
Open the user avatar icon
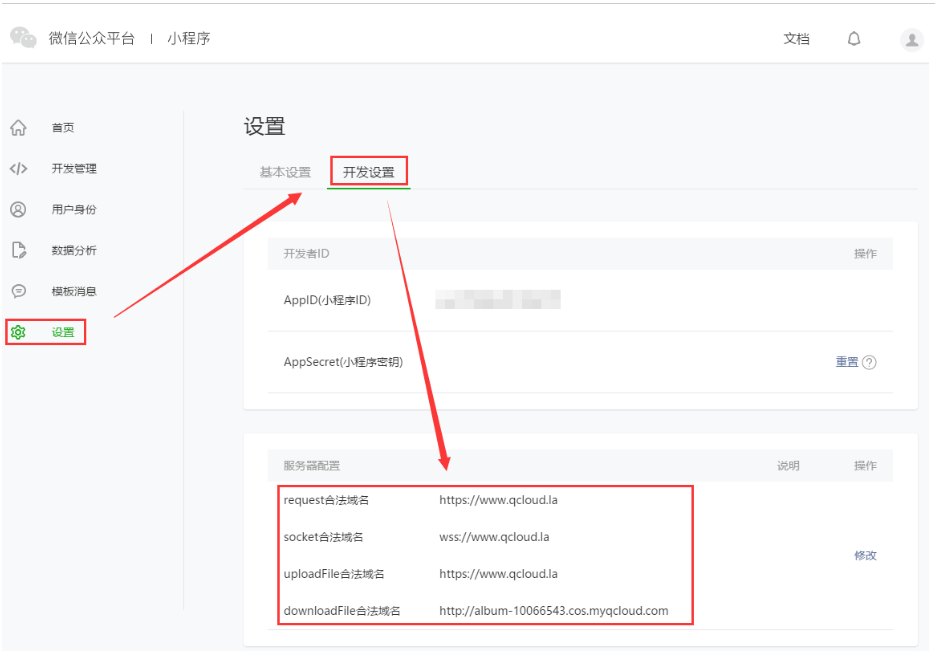pyautogui.click(x=912, y=40)
